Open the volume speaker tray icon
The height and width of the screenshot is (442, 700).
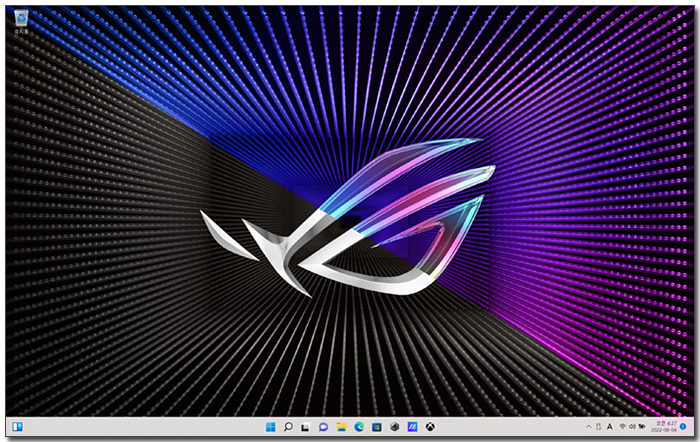coord(632,427)
